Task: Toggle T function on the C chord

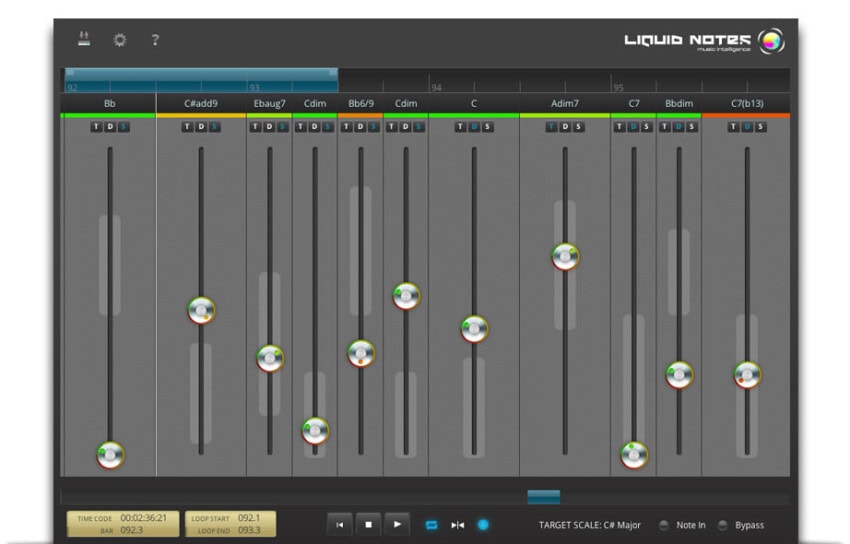Action: click(x=461, y=127)
